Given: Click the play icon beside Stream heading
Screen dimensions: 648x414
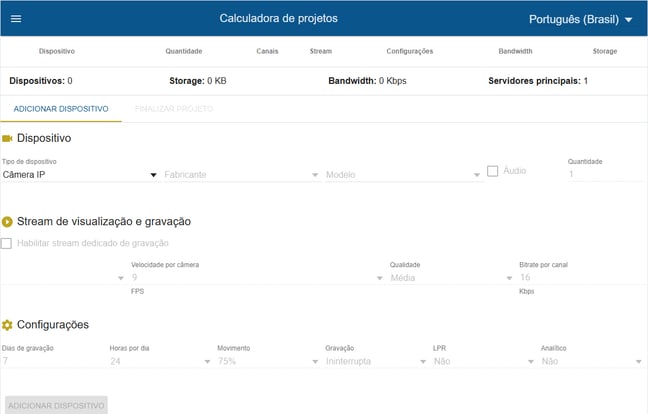Looking at the screenshot, I should tap(8, 222).
